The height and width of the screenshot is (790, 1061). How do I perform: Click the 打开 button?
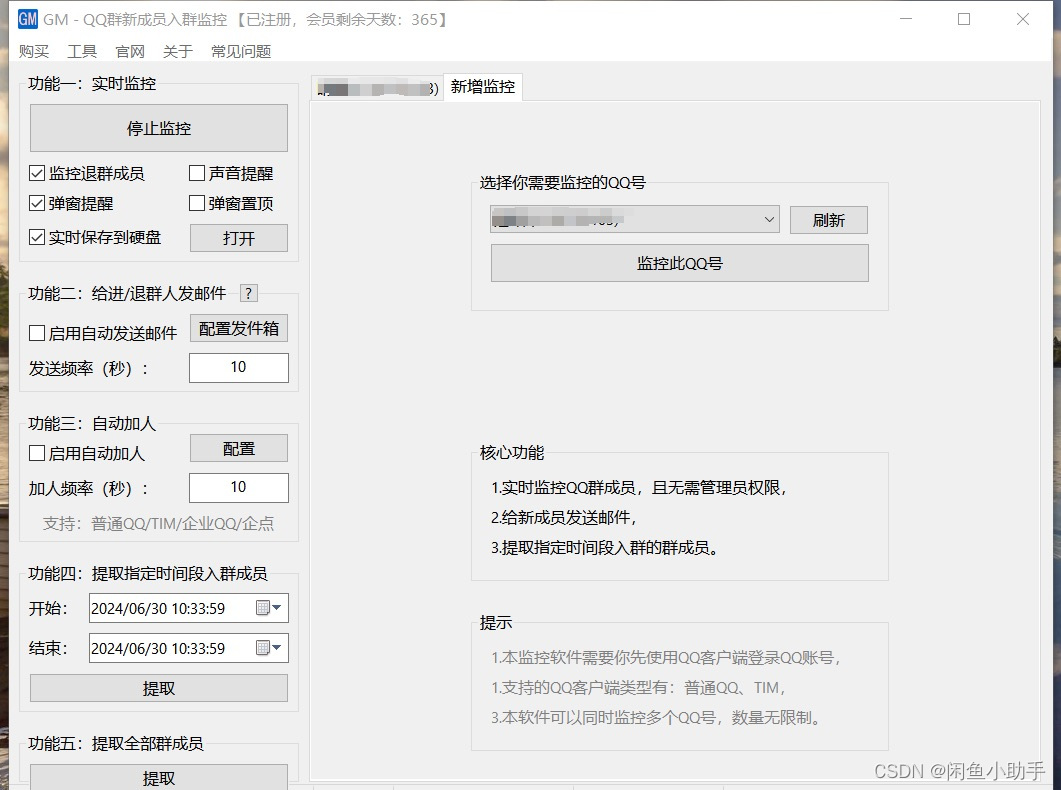coord(239,238)
